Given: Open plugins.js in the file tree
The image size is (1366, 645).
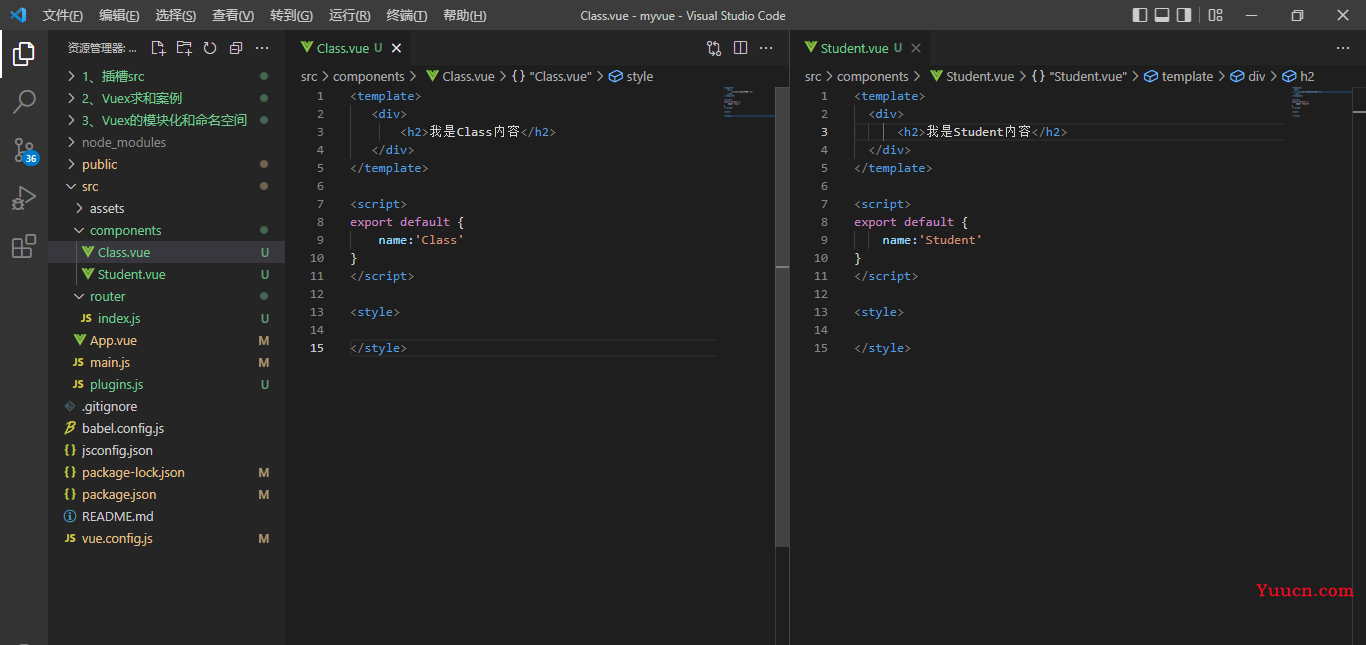Looking at the screenshot, I should 166,384.
